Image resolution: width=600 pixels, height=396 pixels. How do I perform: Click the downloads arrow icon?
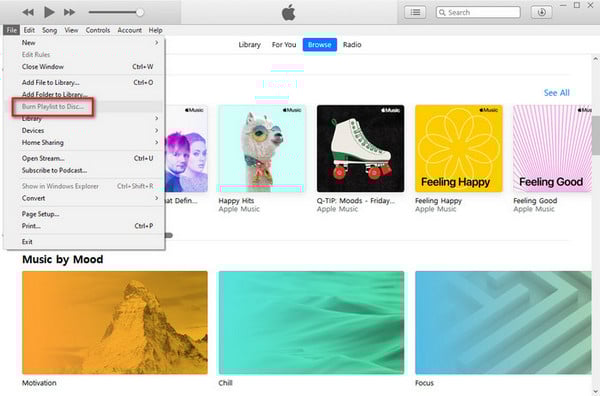tap(541, 12)
